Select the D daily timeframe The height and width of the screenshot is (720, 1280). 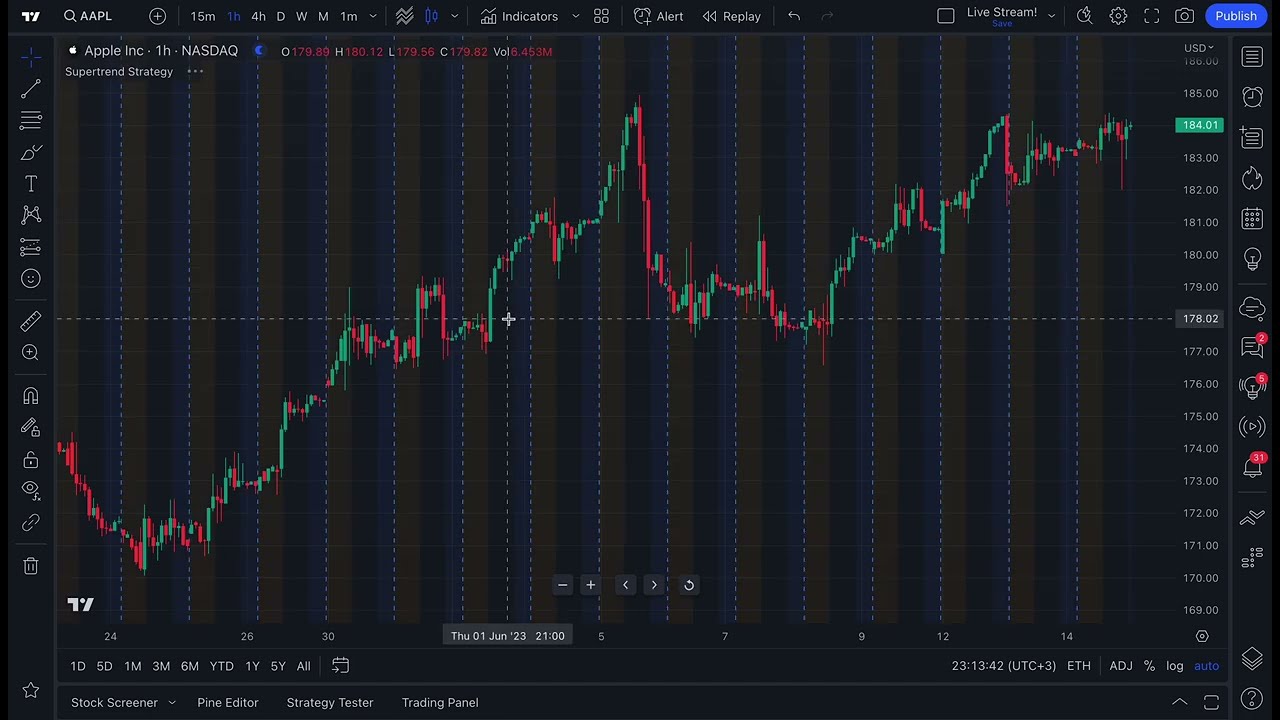280,16
